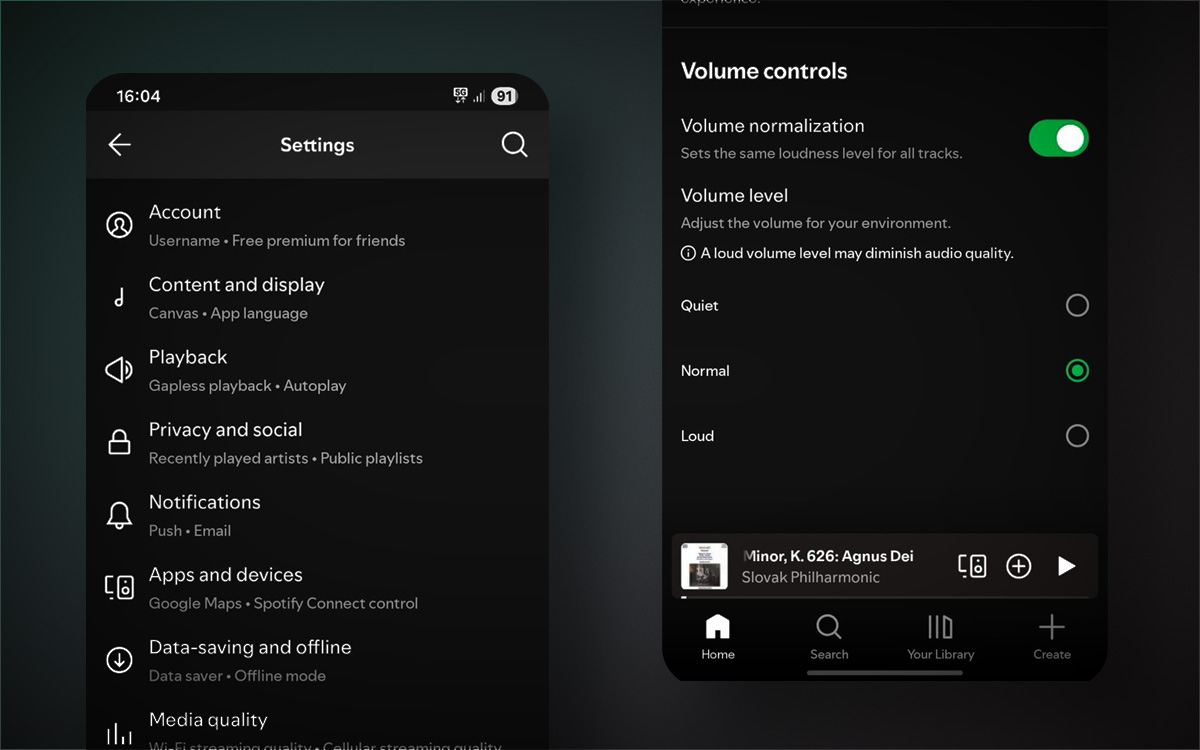
Task: Click the Notifications bell icon
Action: pyautogui.click(x=119, y=515)
